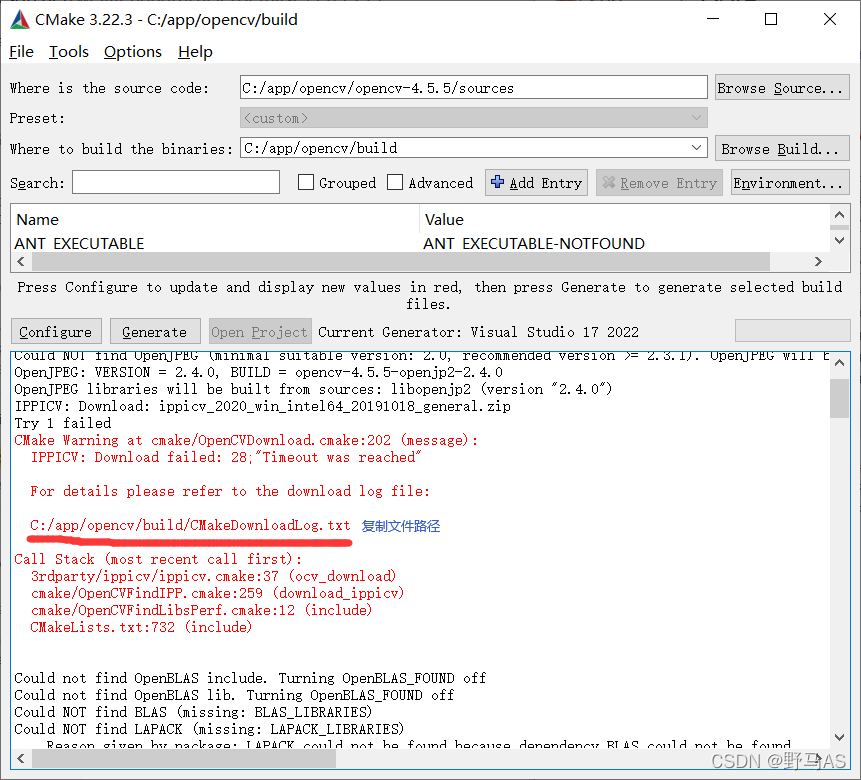The height and width of the screenshot is (780, 861).
Task: Click the IPPICV Download zip file line
Action: (262, 406)
